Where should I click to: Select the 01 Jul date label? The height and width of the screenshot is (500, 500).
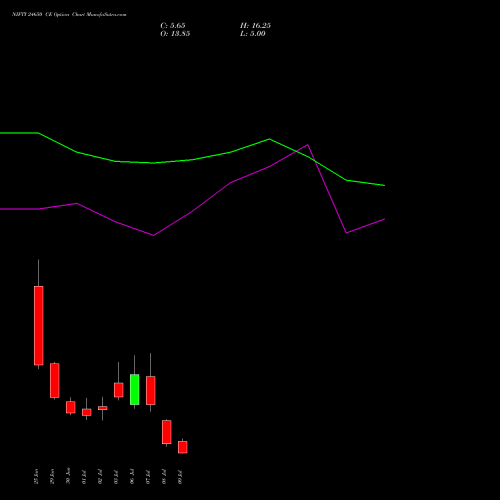coord(84,477)
